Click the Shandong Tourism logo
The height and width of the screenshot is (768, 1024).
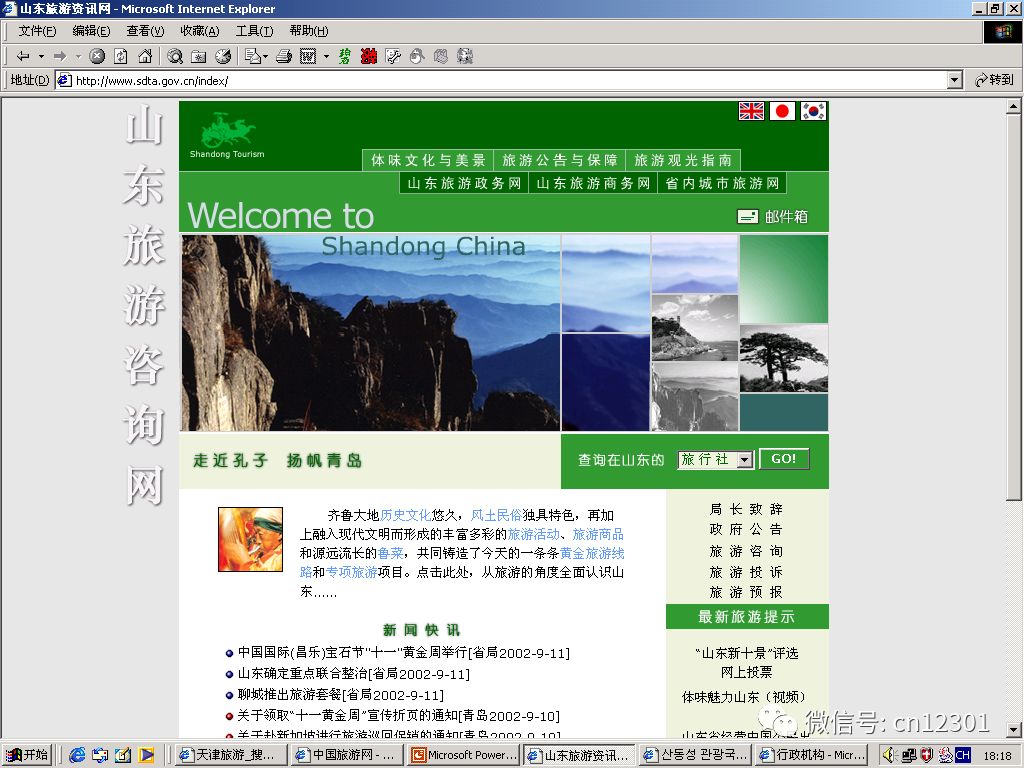tap(227, 135)
